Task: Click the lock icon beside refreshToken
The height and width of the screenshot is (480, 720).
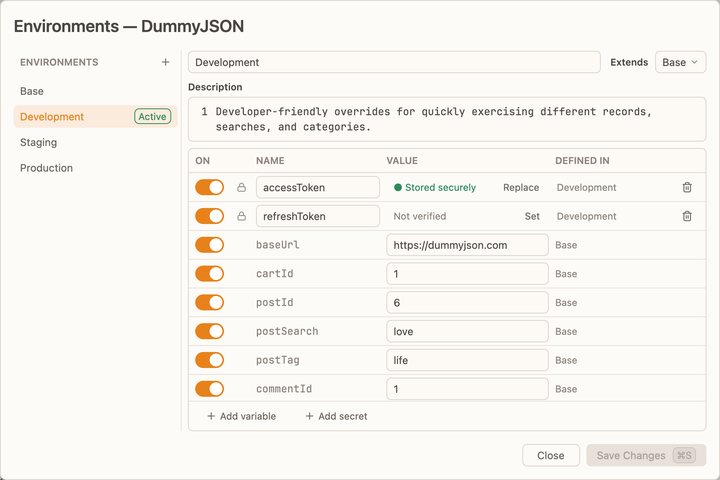Action: coord(242,216)
